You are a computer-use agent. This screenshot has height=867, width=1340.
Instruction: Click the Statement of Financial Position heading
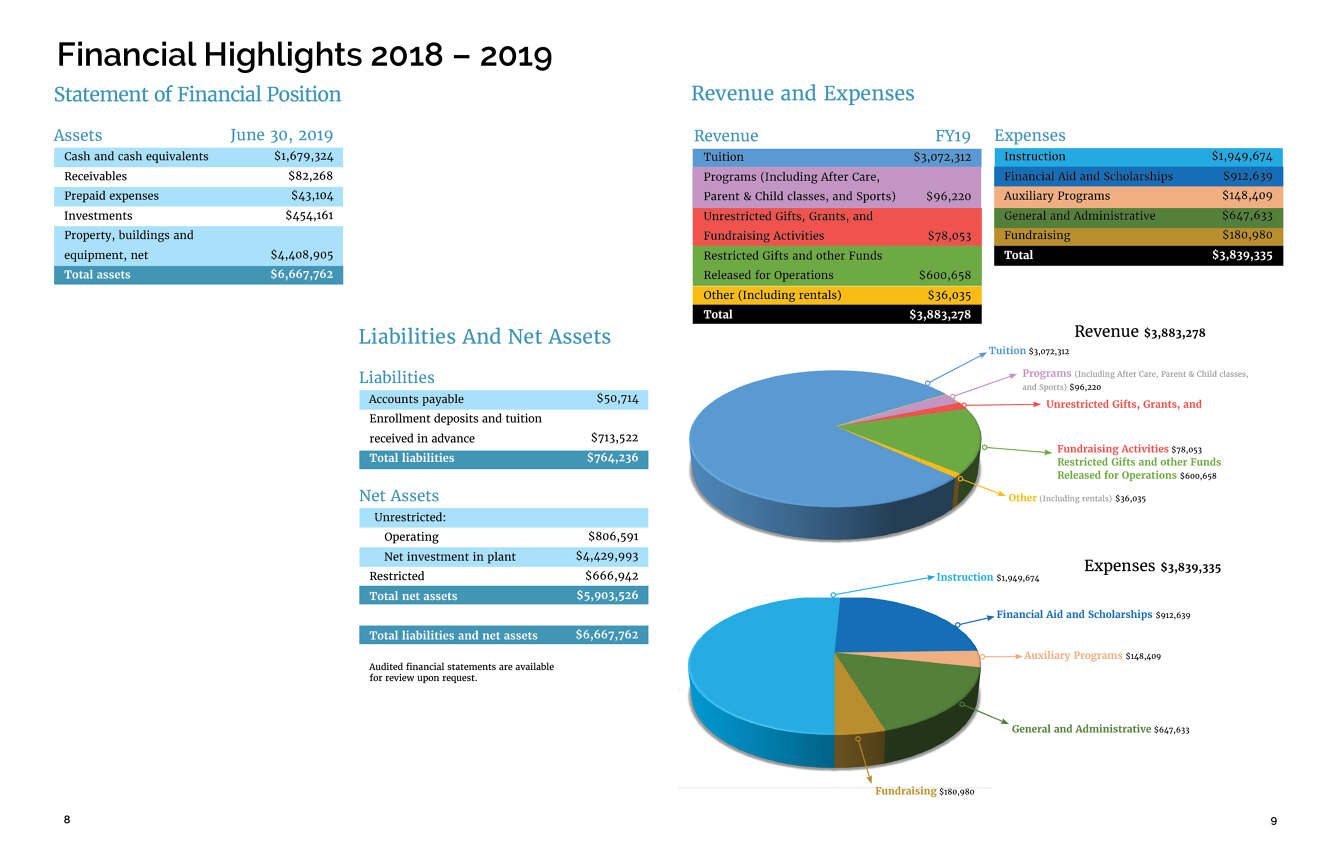pyautogui.click(x=197, y=95)
